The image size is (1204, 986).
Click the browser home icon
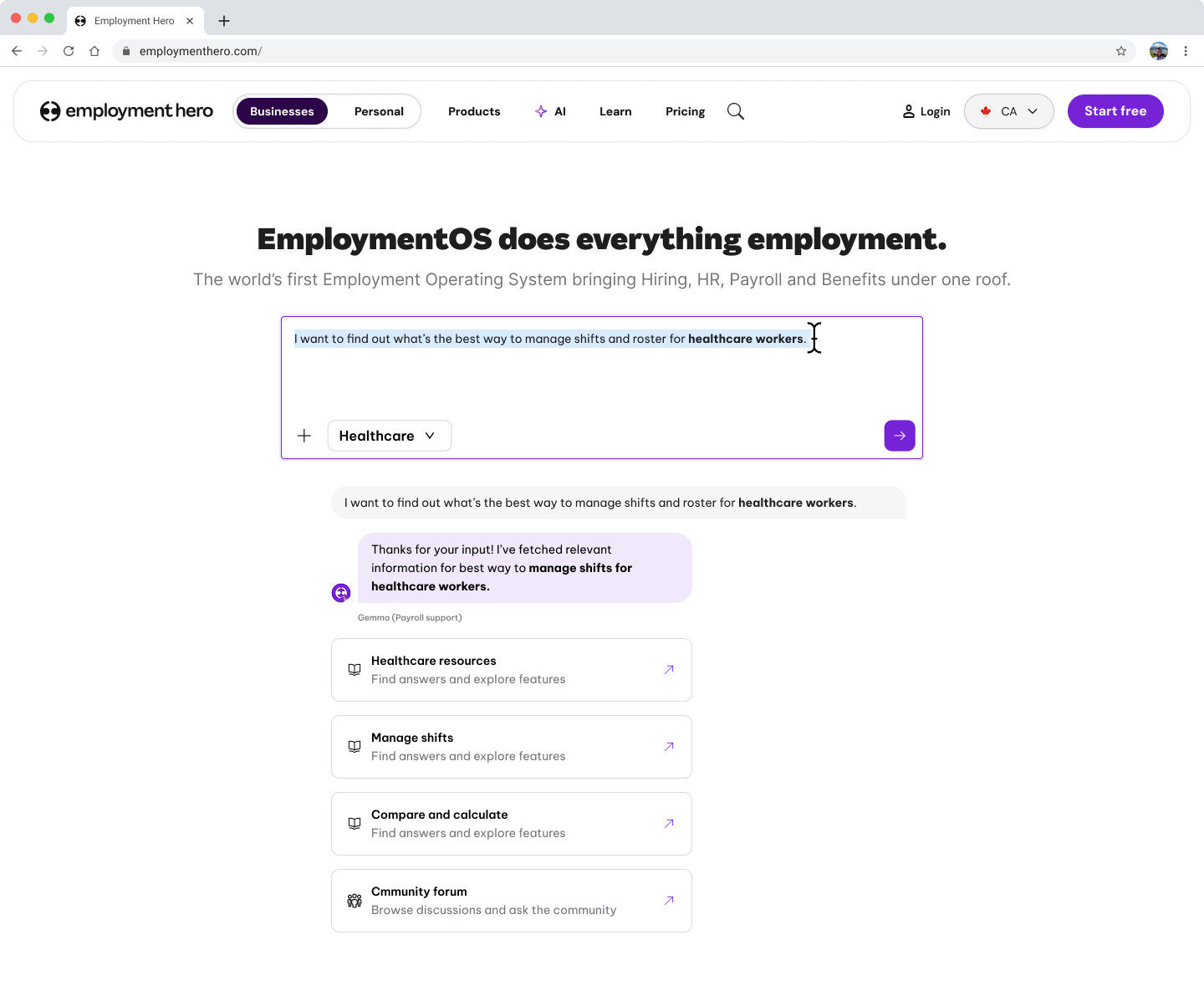pos(94,51)
